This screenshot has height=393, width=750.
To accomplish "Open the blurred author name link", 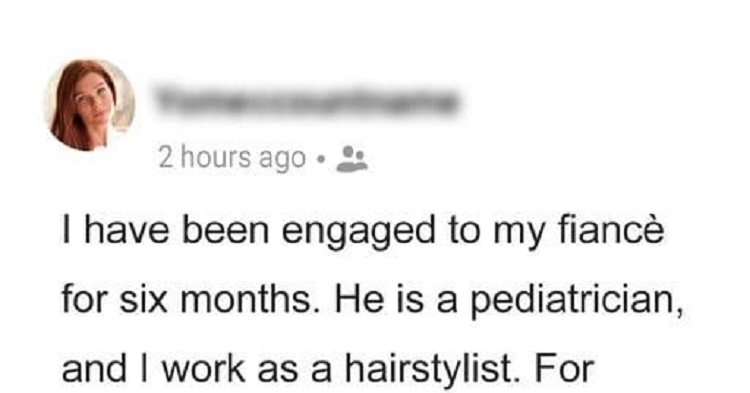I will 307,101.
